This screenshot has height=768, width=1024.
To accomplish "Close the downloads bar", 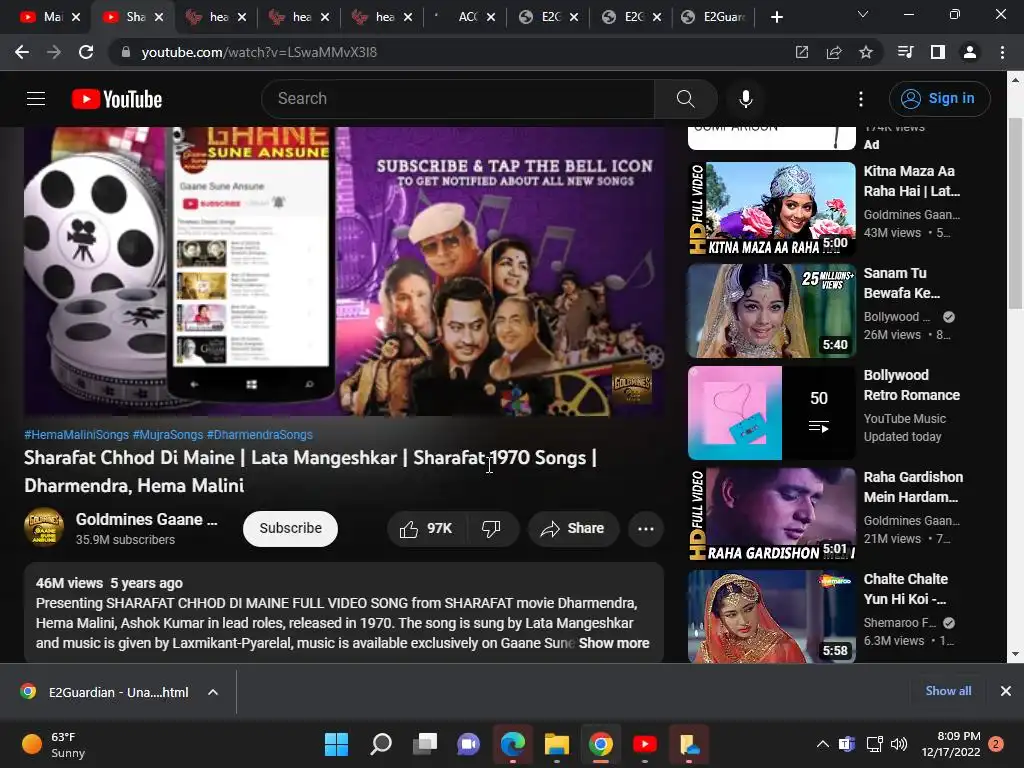I will (1006, 691).
